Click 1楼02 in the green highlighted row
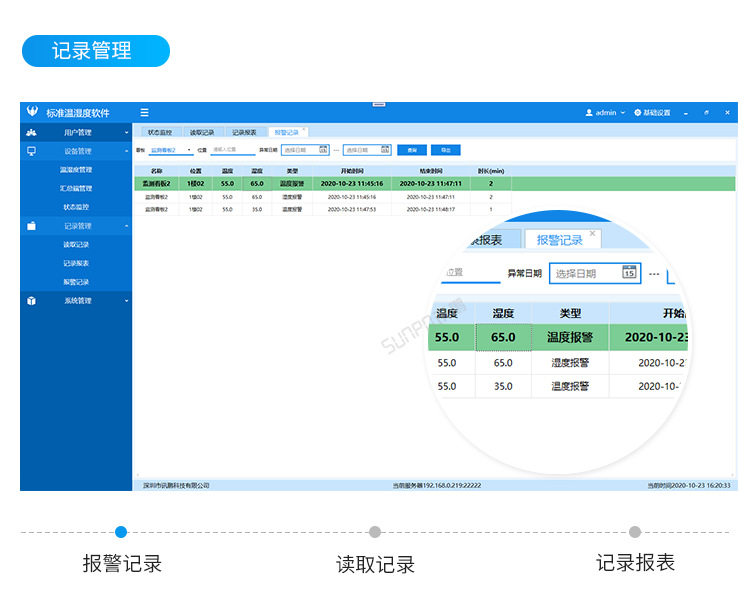 click(196, 184)
